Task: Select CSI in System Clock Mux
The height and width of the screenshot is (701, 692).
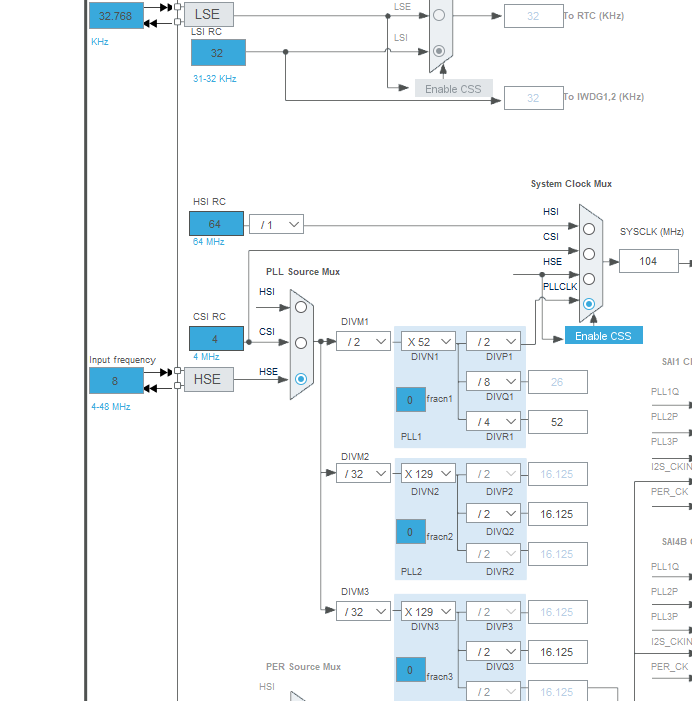Action: (x=589, y=254)
